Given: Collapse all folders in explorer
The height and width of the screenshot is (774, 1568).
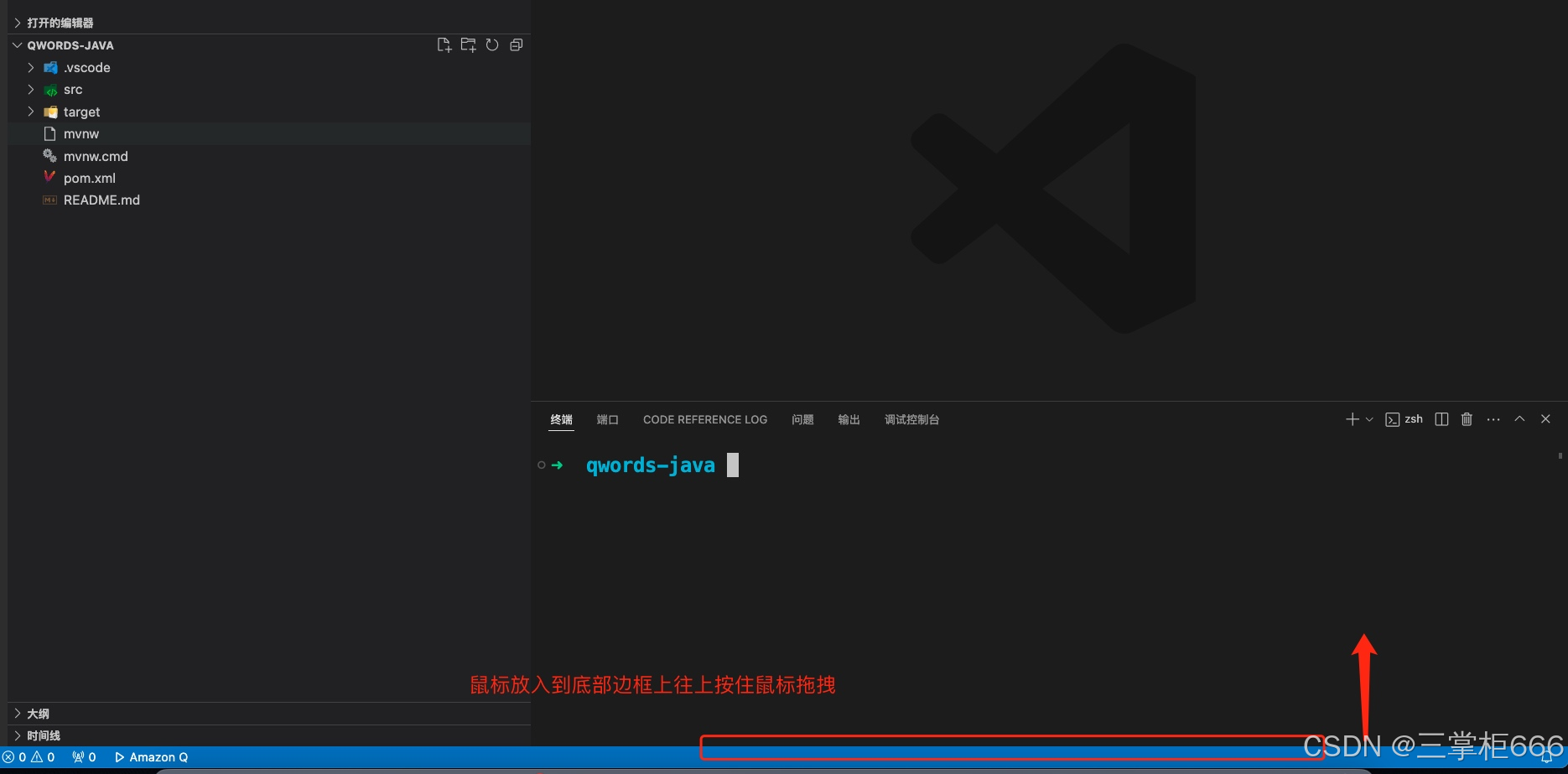Looking at the screenshot, I should [x=517, y=45].
